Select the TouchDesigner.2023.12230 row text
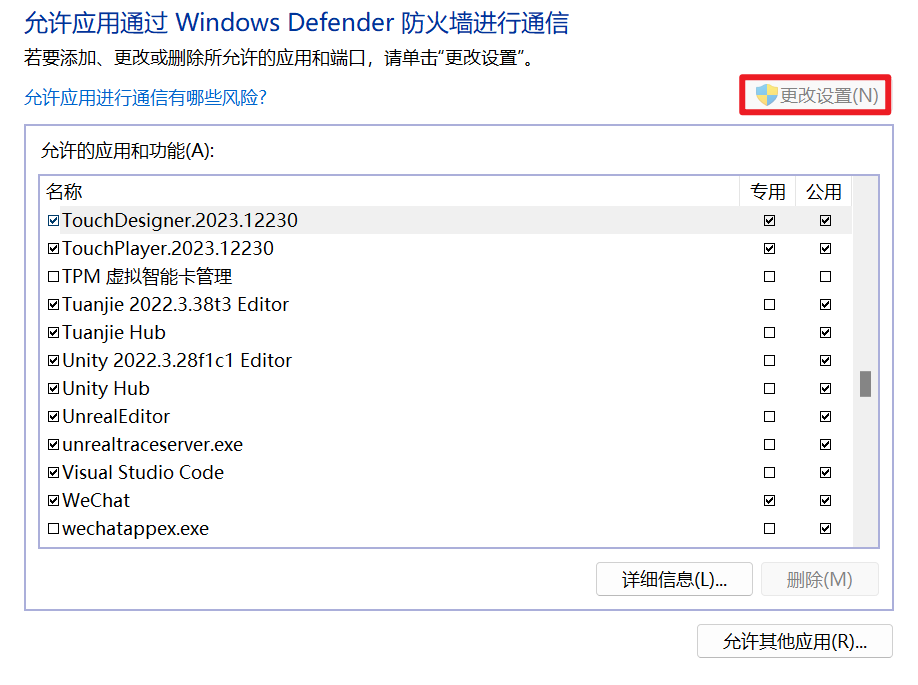 click(180, 221)
